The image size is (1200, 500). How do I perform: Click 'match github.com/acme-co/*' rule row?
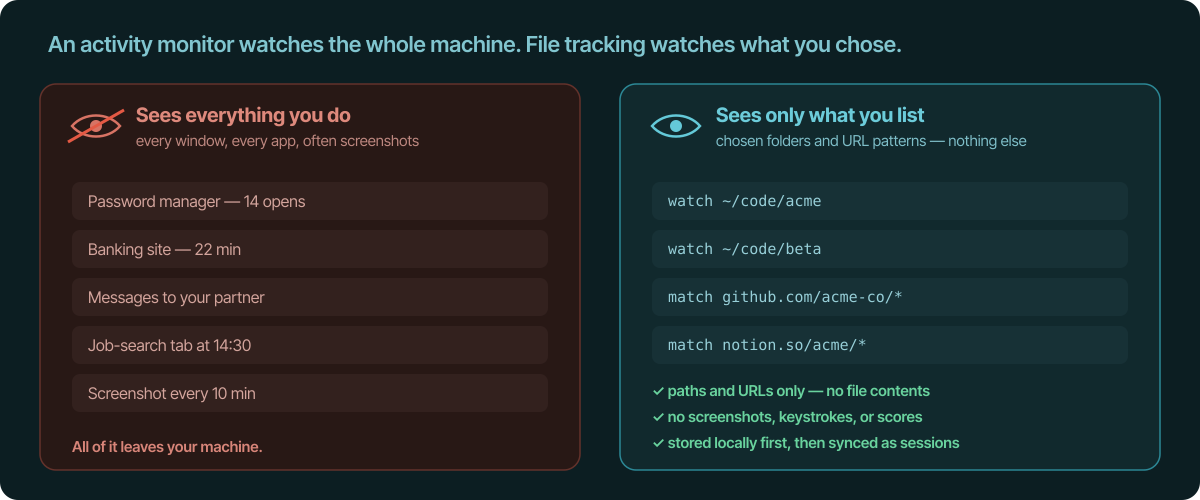click(890, 297)
